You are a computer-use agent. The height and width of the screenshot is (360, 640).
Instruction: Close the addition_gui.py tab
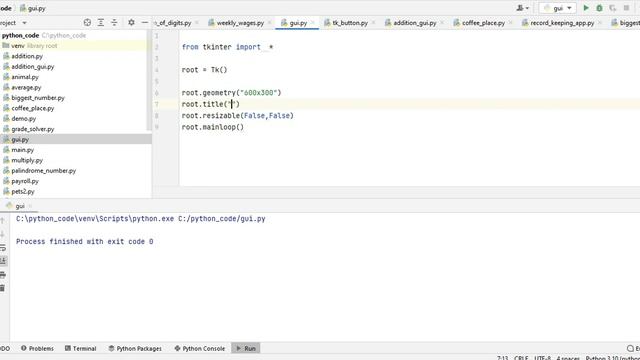click(x=442, y=23)
